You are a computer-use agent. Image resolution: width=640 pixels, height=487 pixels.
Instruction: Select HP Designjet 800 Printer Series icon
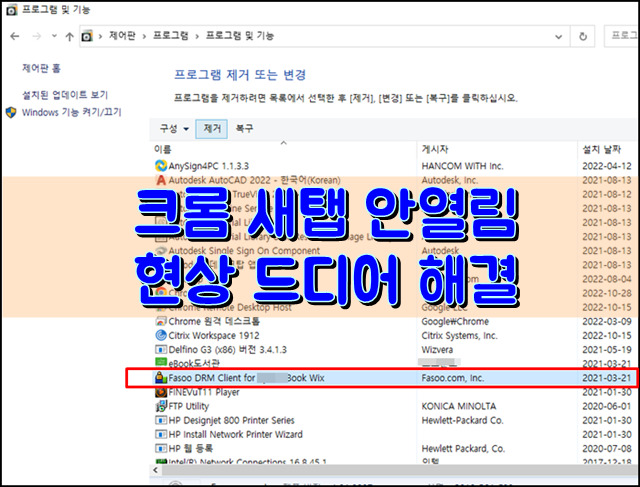(x=161, y=420)
